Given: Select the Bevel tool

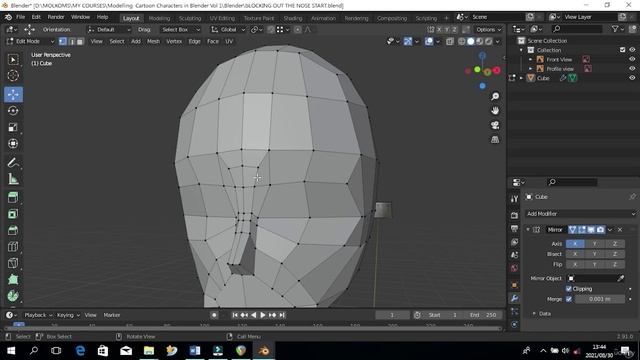Looking at the screenshot, I should (13, 230).
